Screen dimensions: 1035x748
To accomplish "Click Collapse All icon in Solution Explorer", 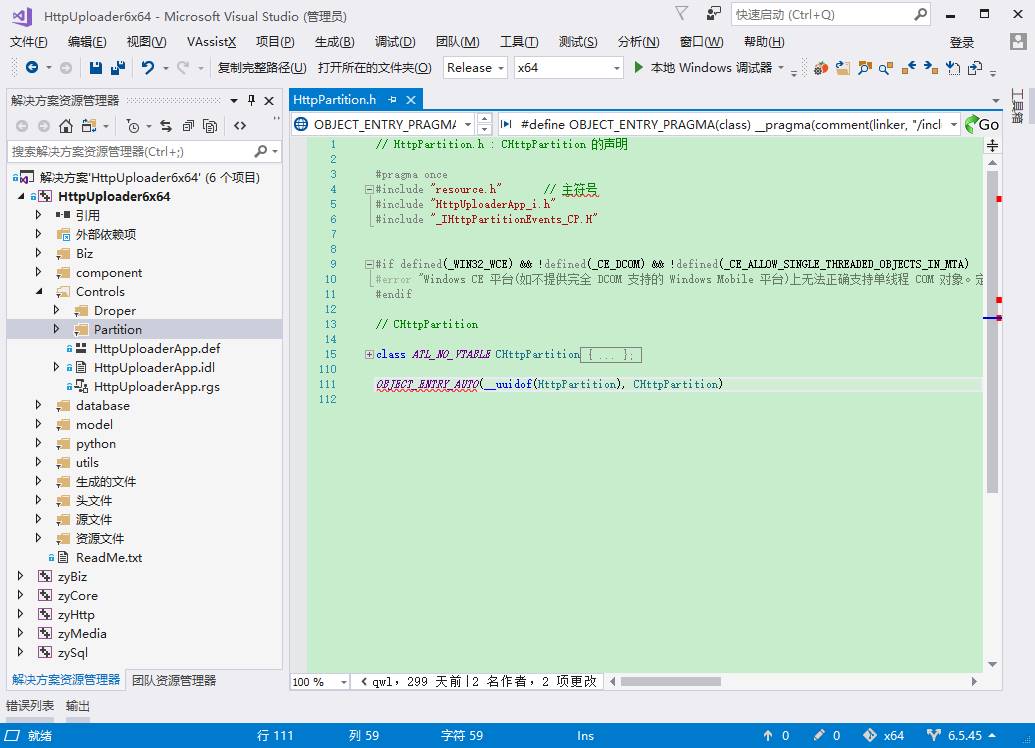I will [188, 126].
